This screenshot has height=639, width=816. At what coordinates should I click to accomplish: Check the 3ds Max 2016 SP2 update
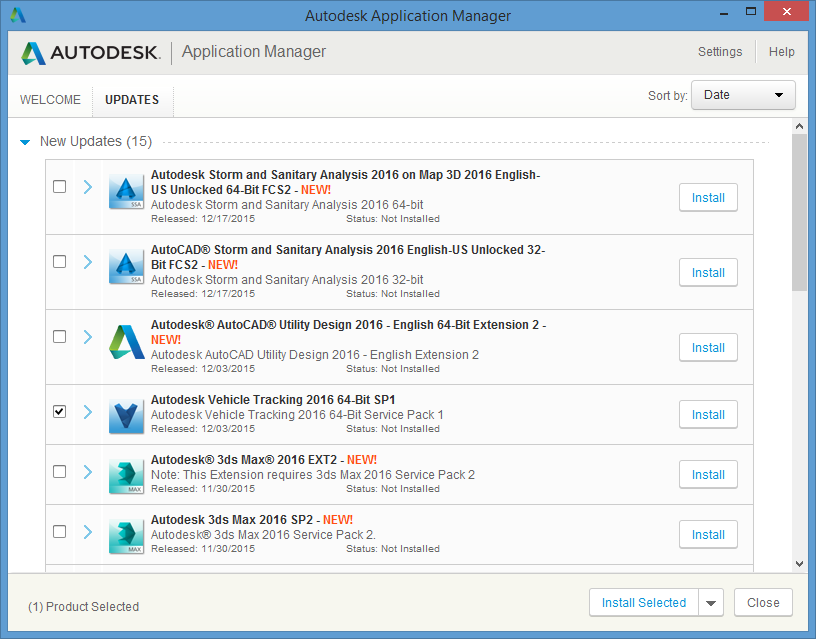pos(60,531)
